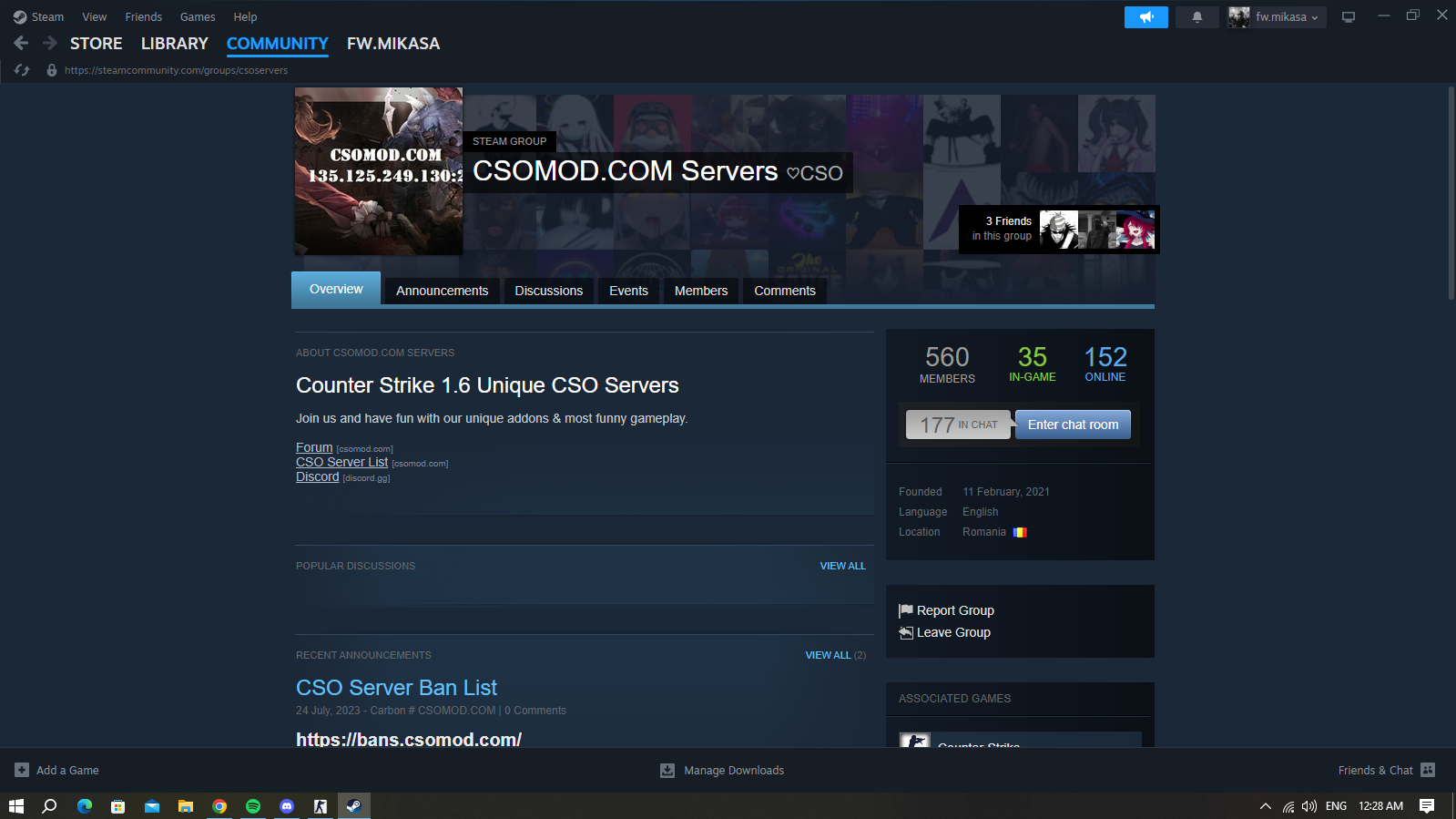The image size is (1456, 819).
Task: Reload the page with refresh icon
Action: (22, 70)
